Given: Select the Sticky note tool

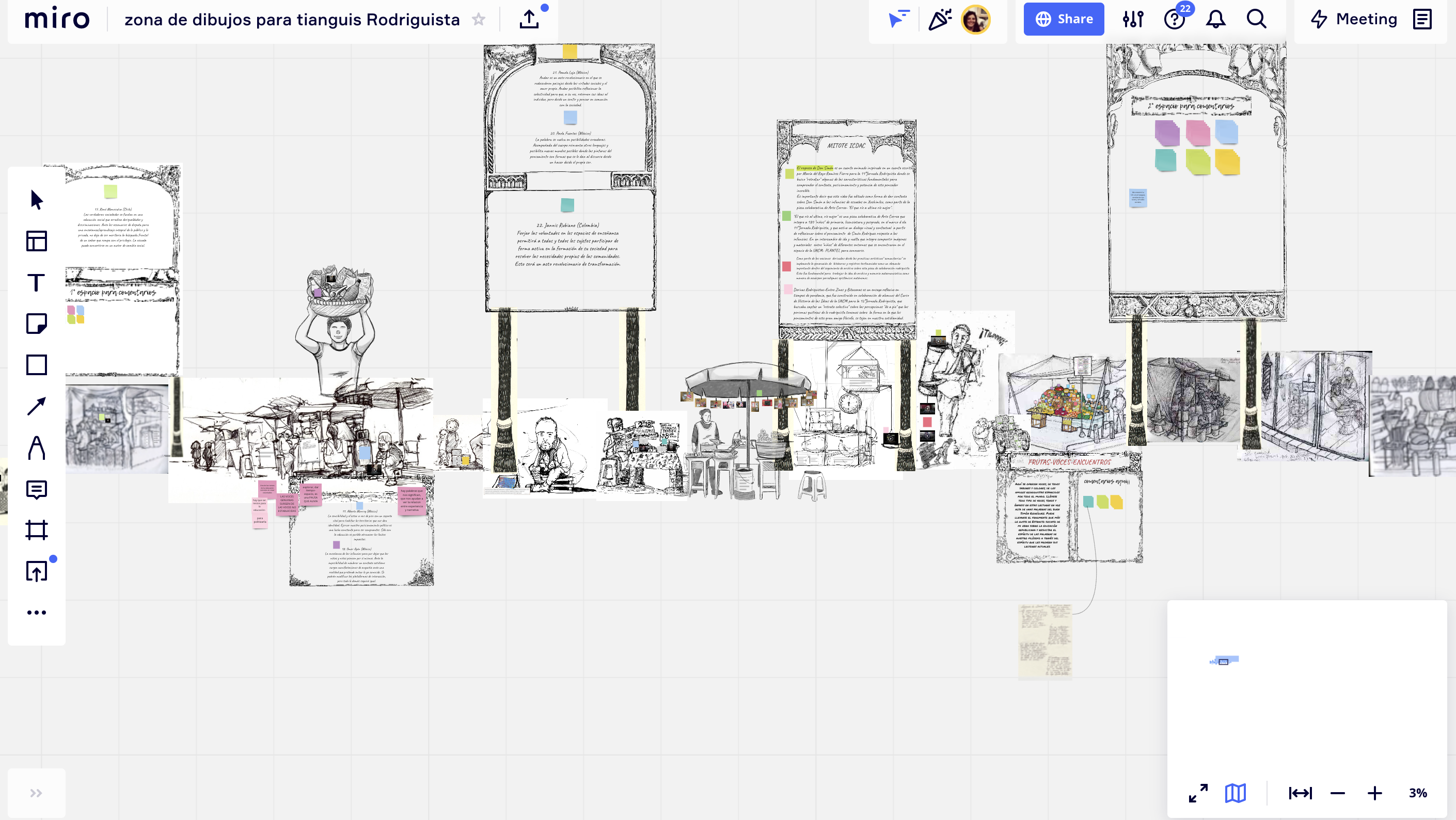Looking at the screenshot, I should pyautogui.click(x=37, y=324).
